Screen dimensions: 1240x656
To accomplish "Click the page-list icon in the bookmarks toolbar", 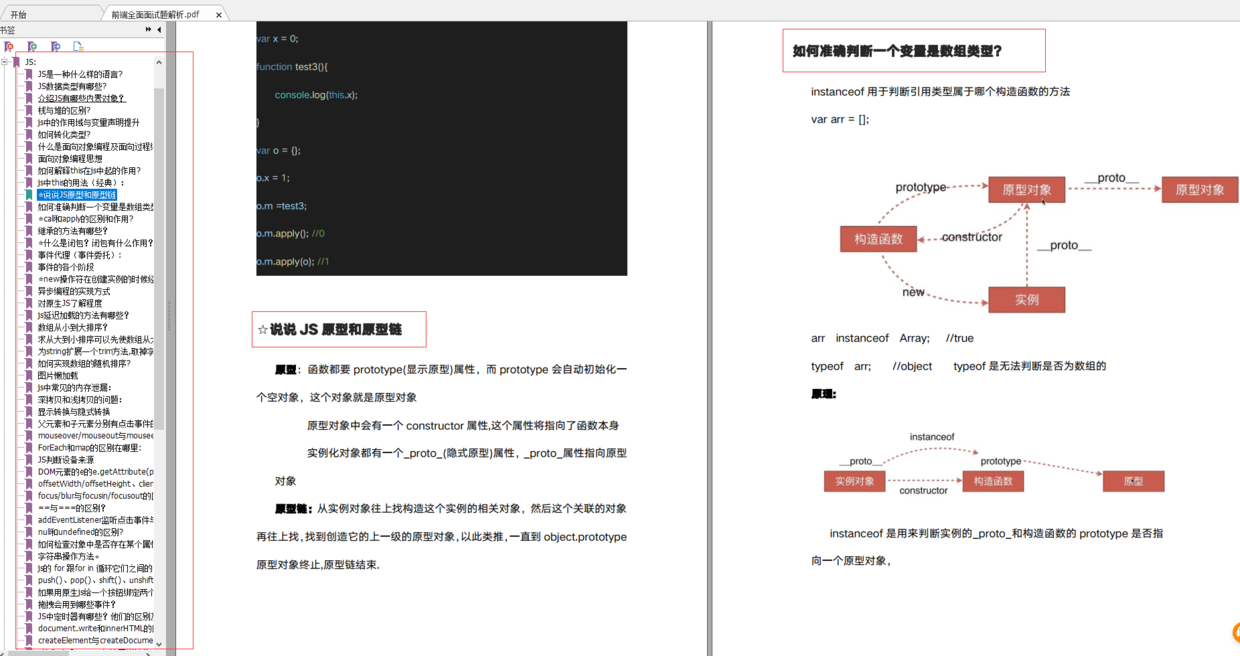I will [x=78, y=46].
